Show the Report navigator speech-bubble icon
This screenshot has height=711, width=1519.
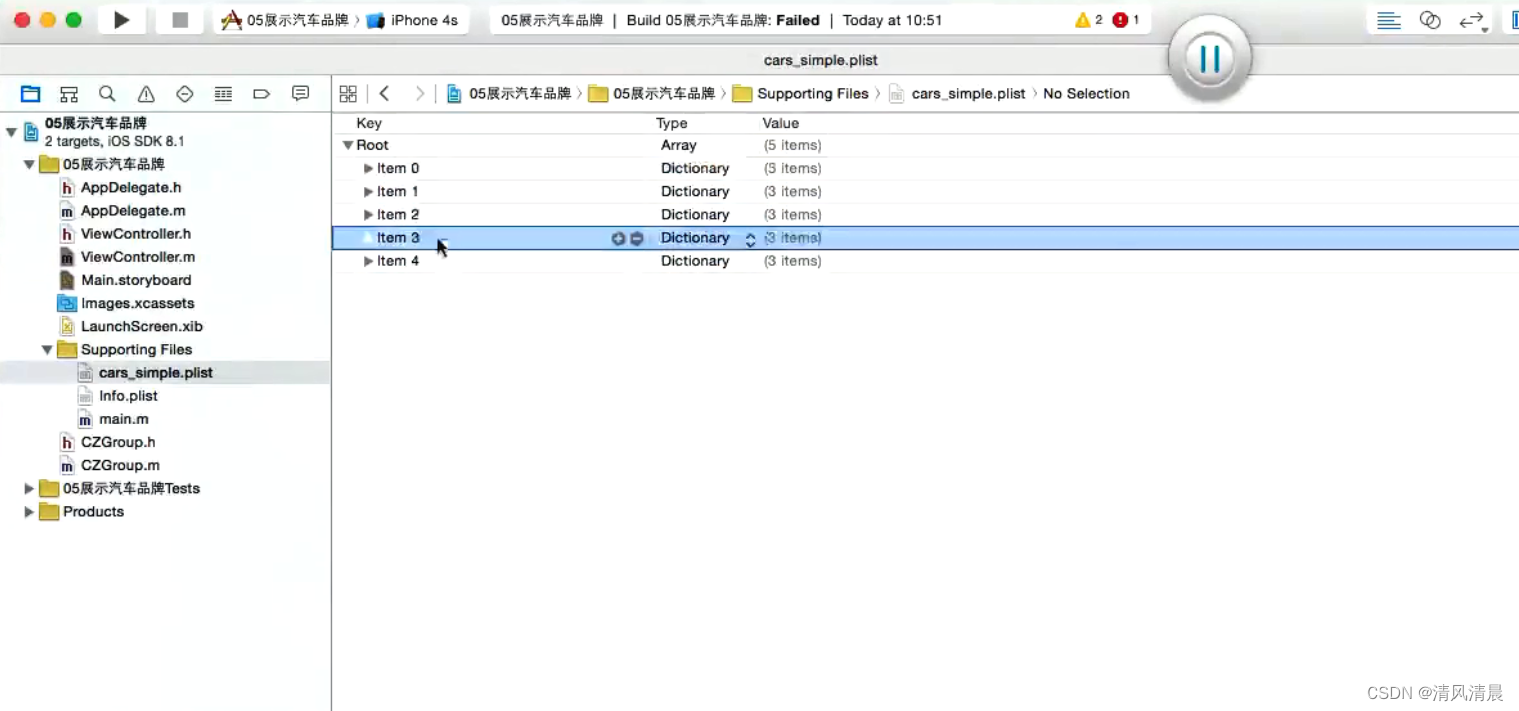[x=300, y=94]
